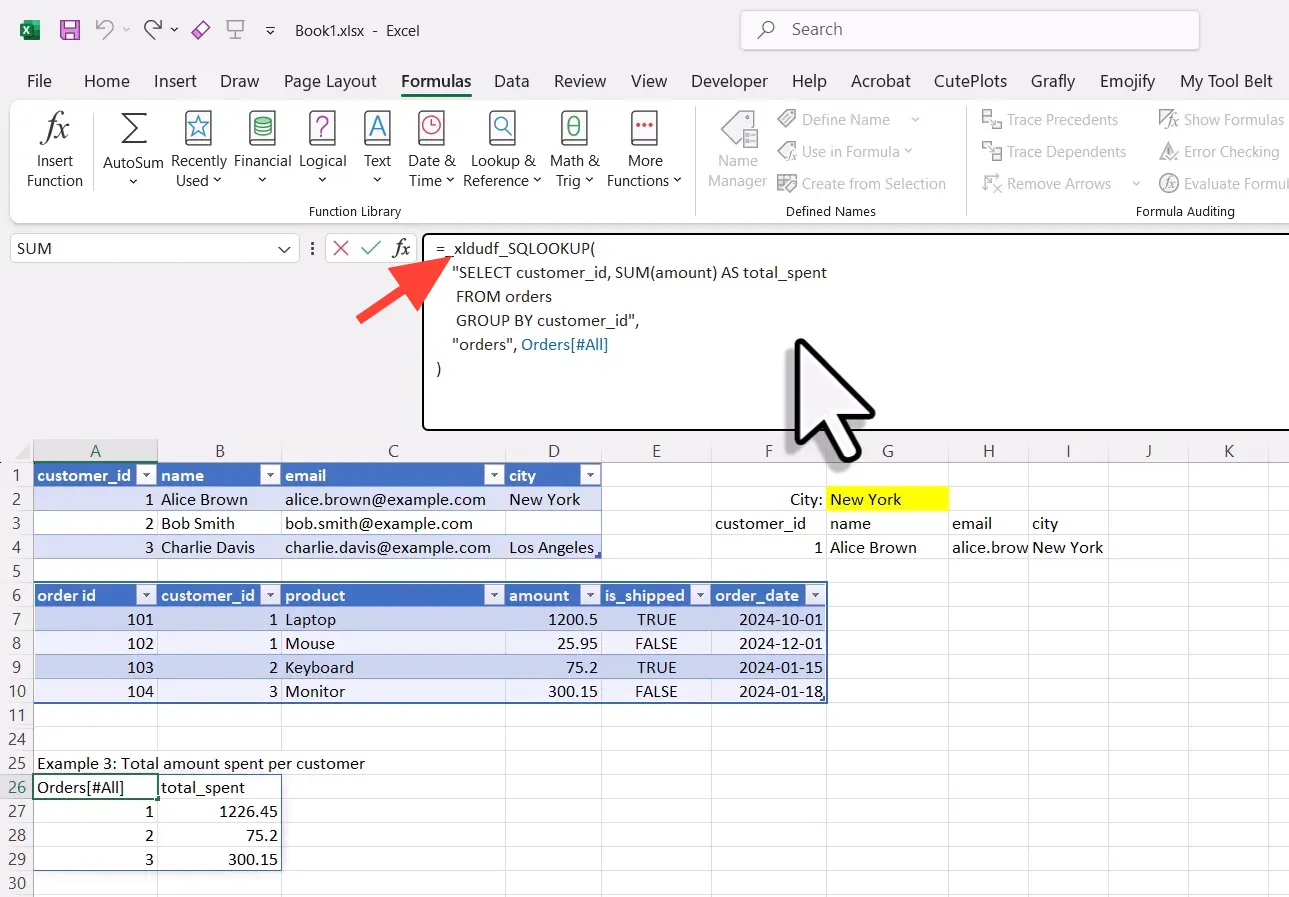The width and height of the screenshot is (1289, 897).
Task: Select the yellow highlighted New York cell
Action: (x=887, y=499)
